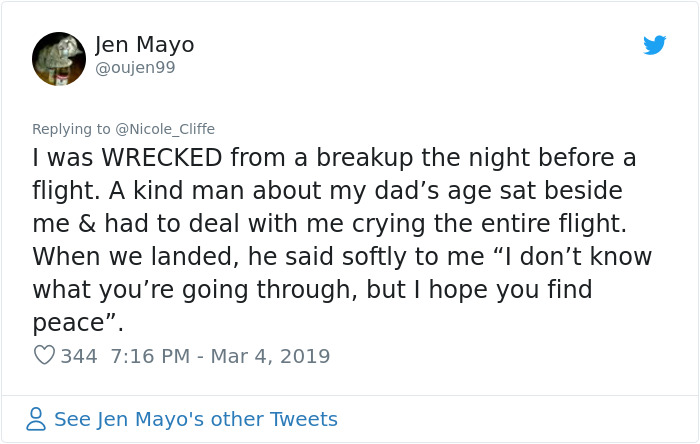Click the Twitter bird logo
700x444 pixels.
pos(654,45)
